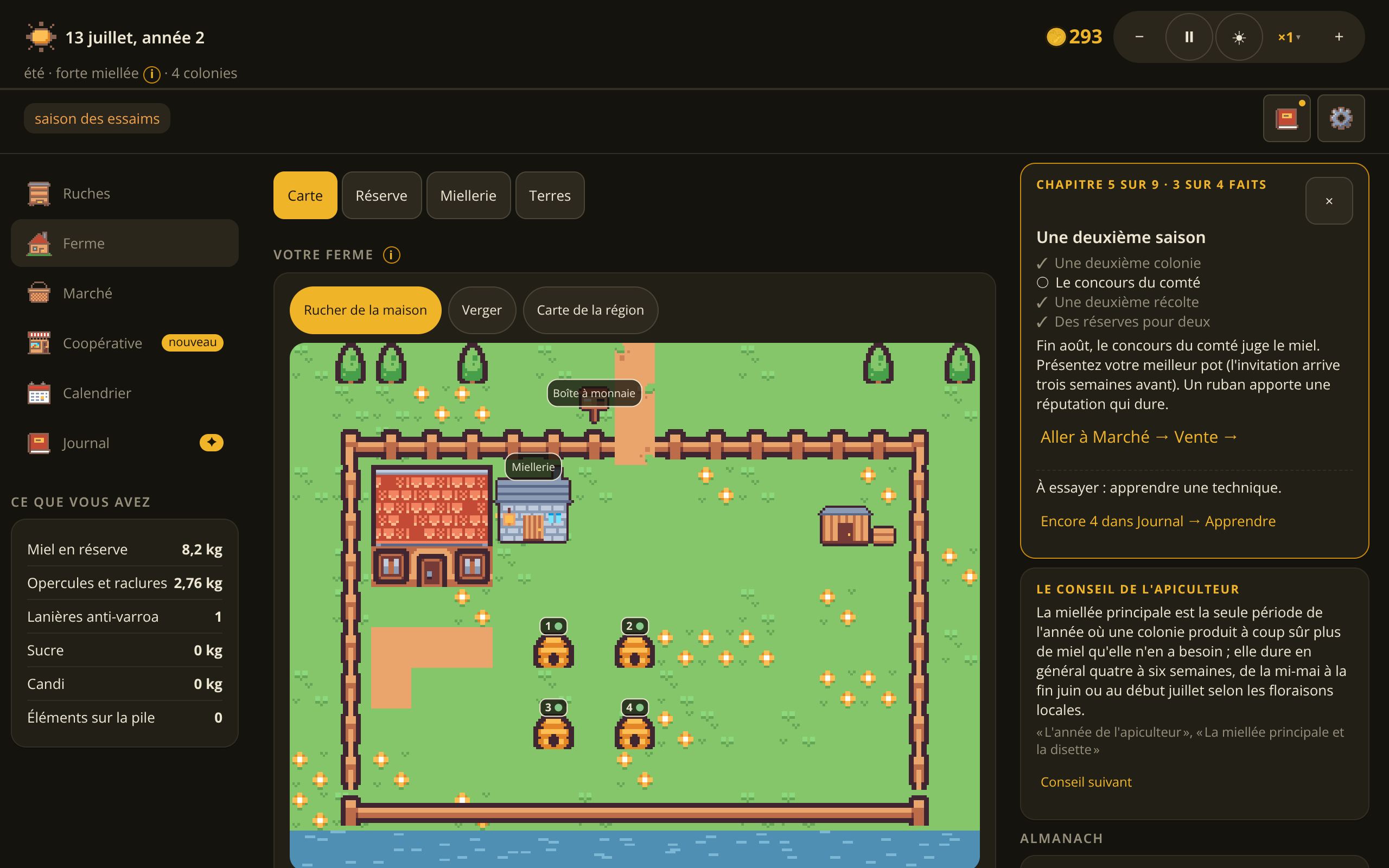Screen dimensions: 1389x868
Task: Click Conseil suivant
Action: [1086, 782]
